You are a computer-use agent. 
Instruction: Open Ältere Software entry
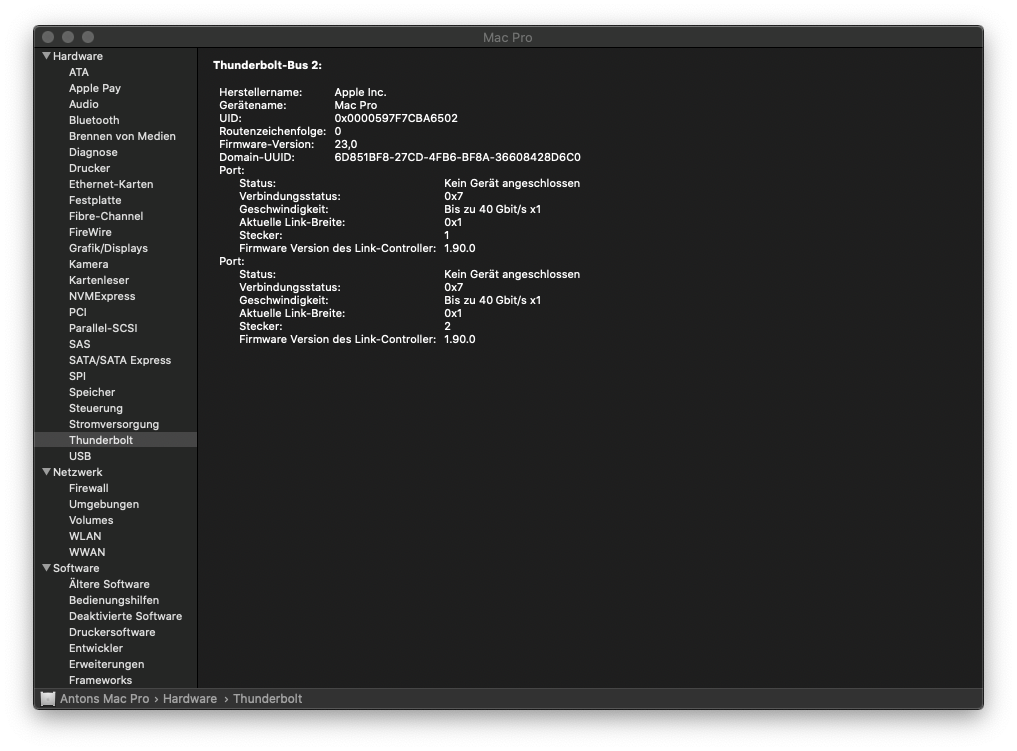tap(109, 584)
